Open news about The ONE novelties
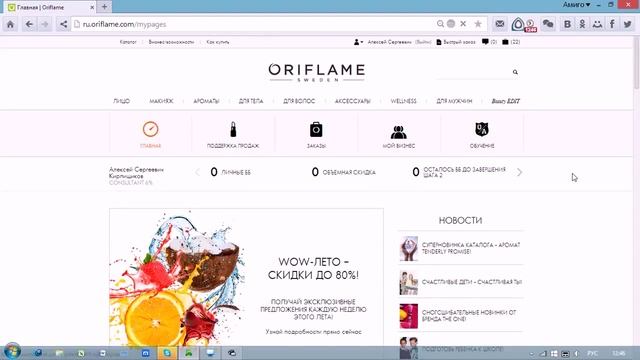Screen dimensions: 640x360 tap(469, 316)
